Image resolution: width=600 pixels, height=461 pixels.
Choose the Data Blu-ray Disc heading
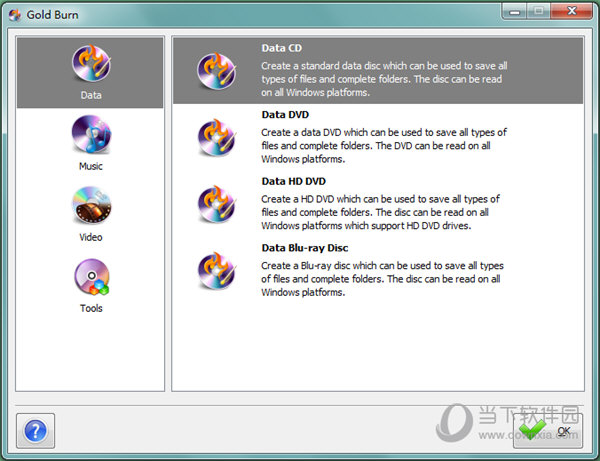[x=305, y=248]
